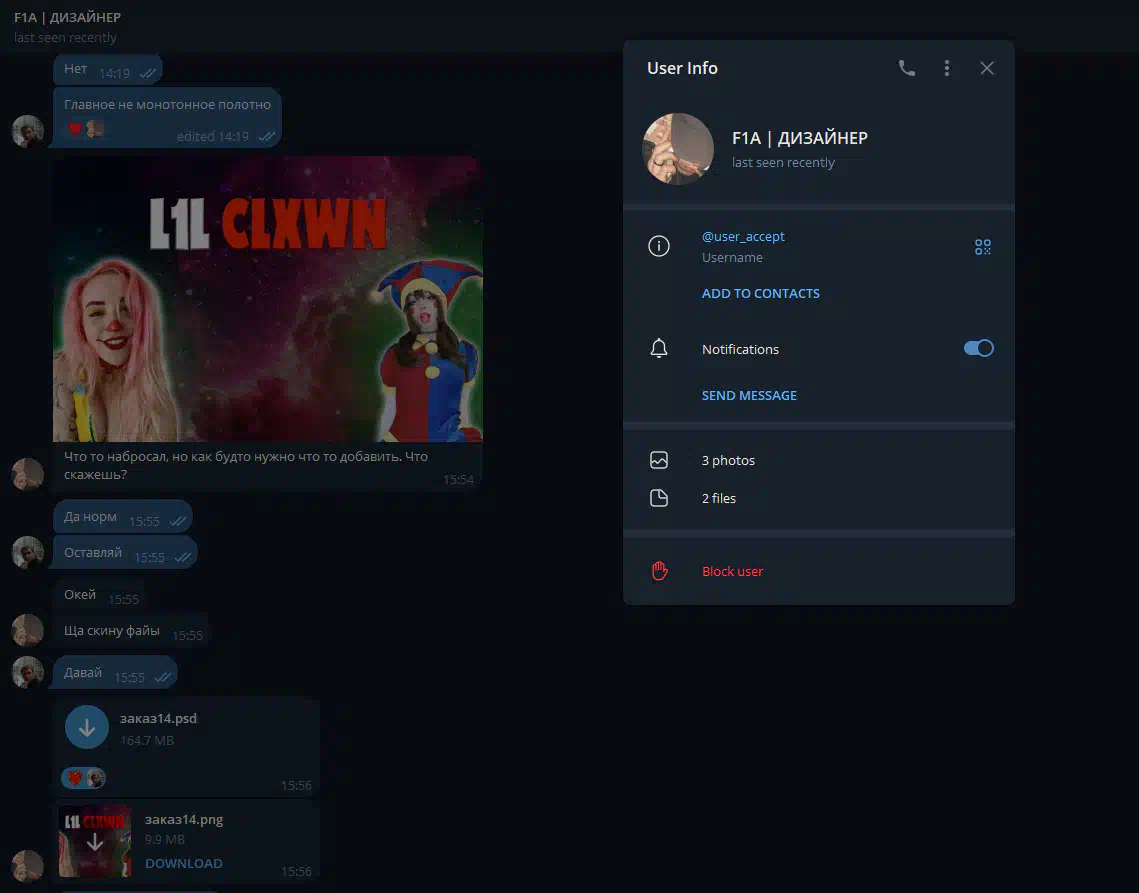Click the chat header name F1A | ДИЗАЙНЕР
Viewport: 1139px width, 893px height.
[x=68, y=17]
